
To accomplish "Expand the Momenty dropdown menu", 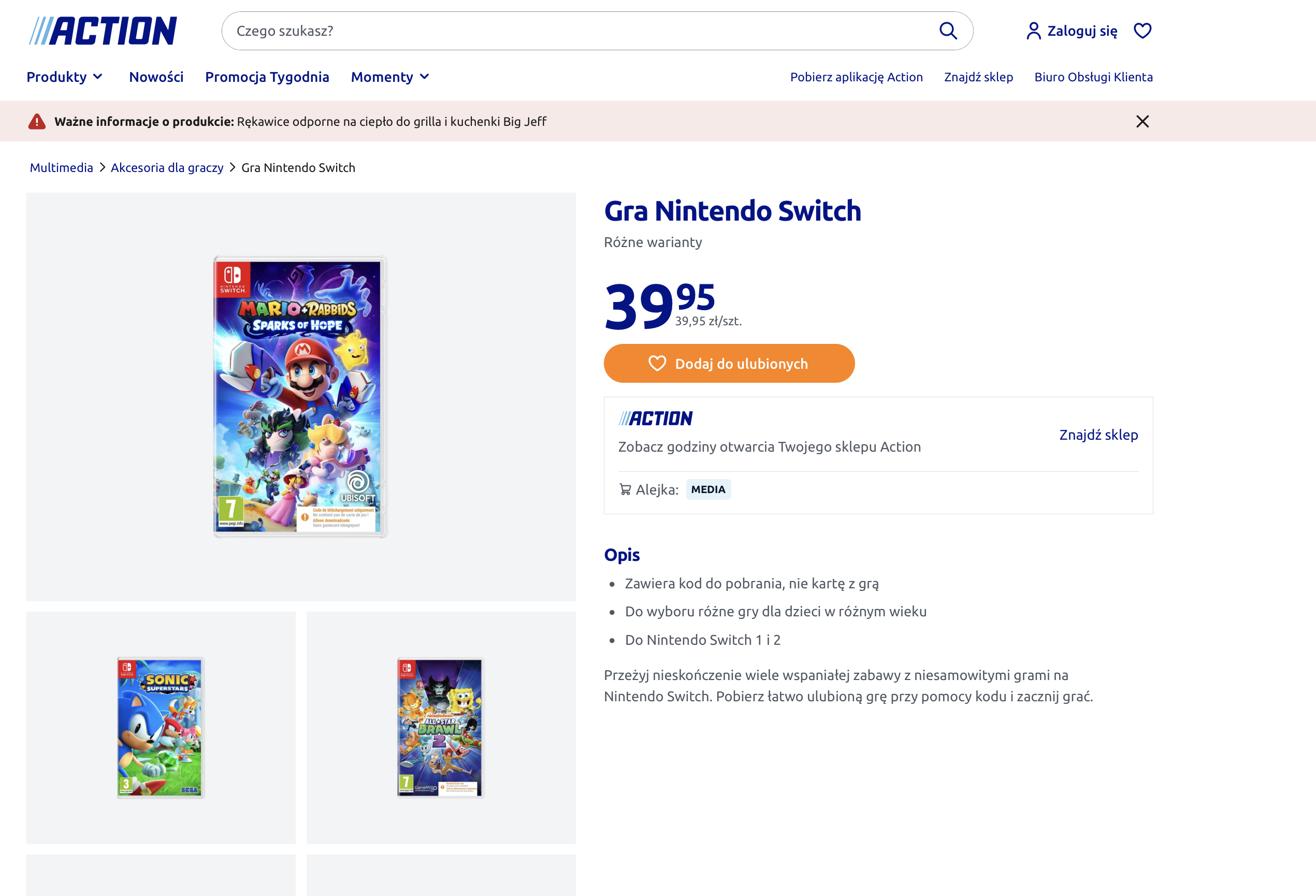I will coord(390,77).
